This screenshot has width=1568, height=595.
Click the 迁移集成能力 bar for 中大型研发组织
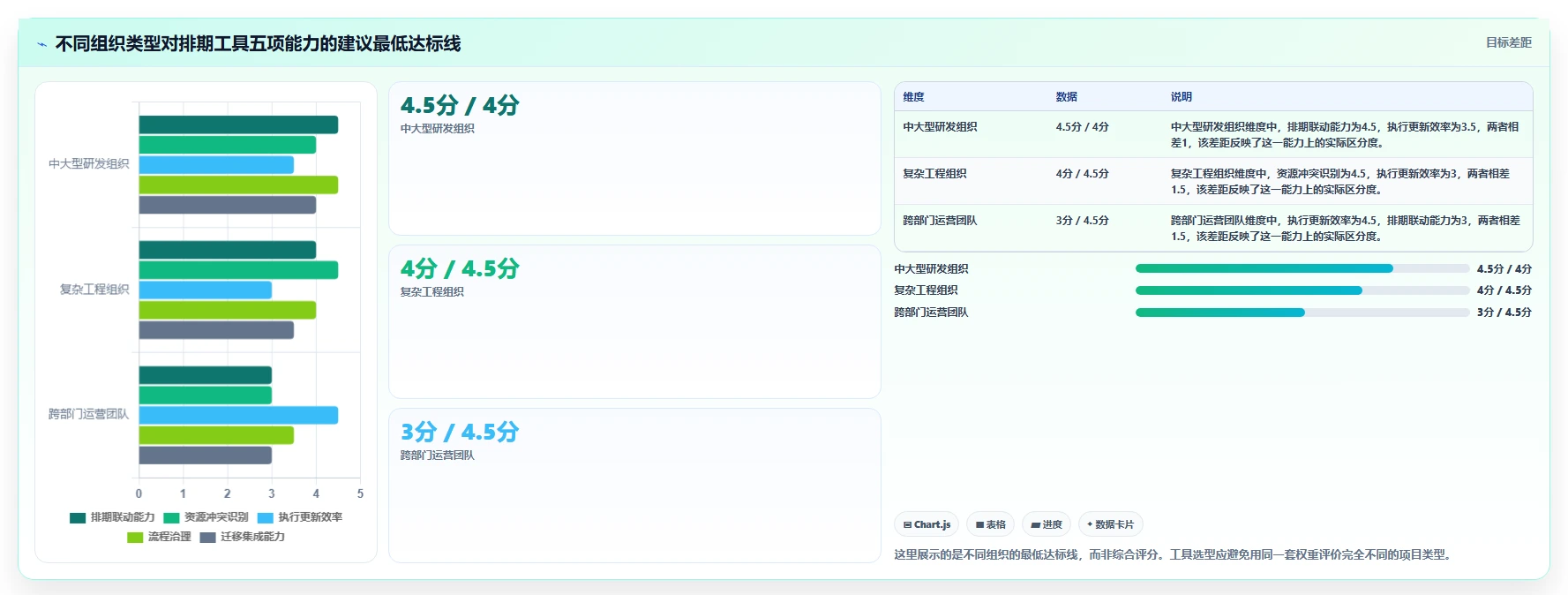[228, 205]
